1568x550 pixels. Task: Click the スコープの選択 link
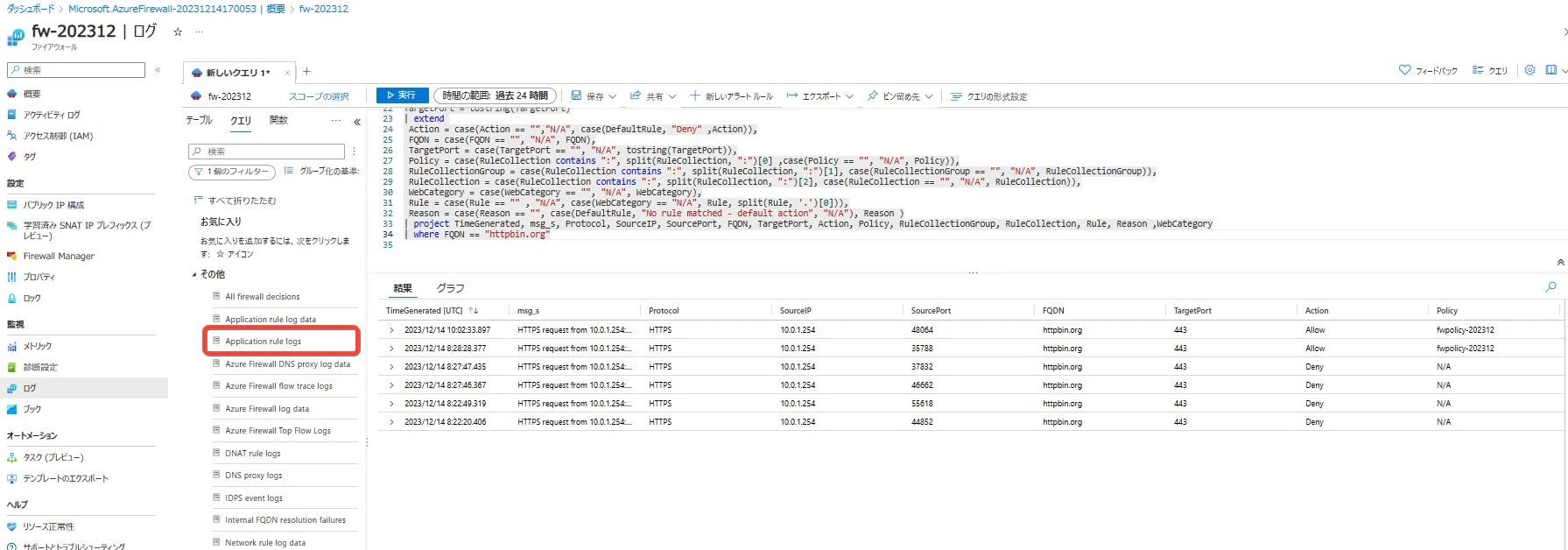click(x=319, y=96)
